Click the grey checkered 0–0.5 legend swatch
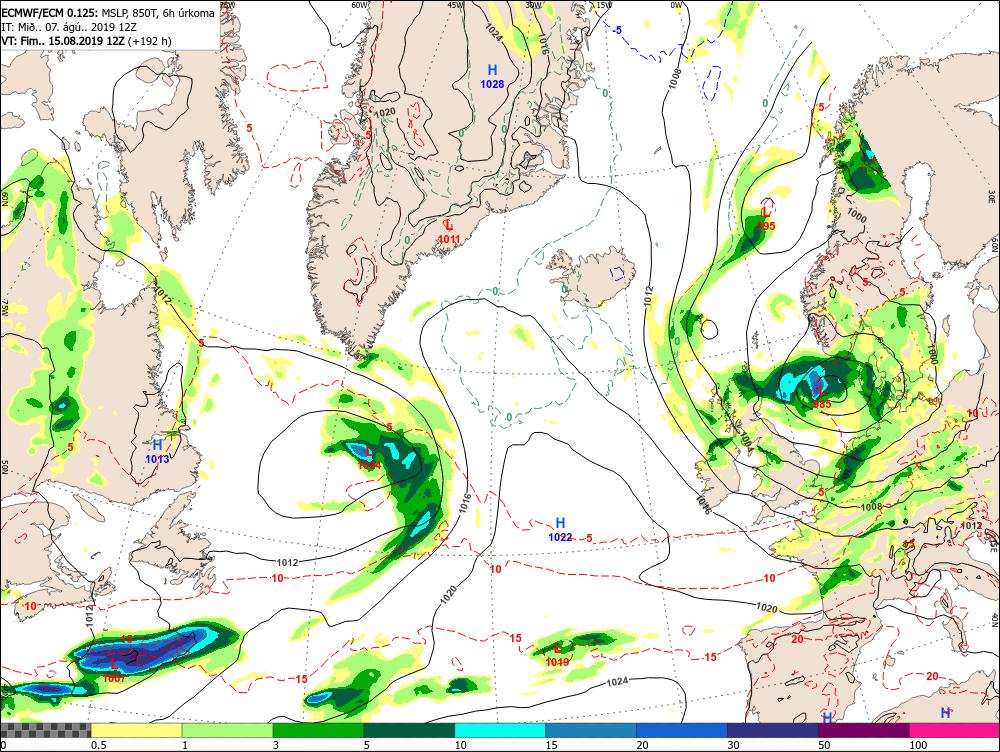Screen dimensions: 1000x752 coord(46,730)
